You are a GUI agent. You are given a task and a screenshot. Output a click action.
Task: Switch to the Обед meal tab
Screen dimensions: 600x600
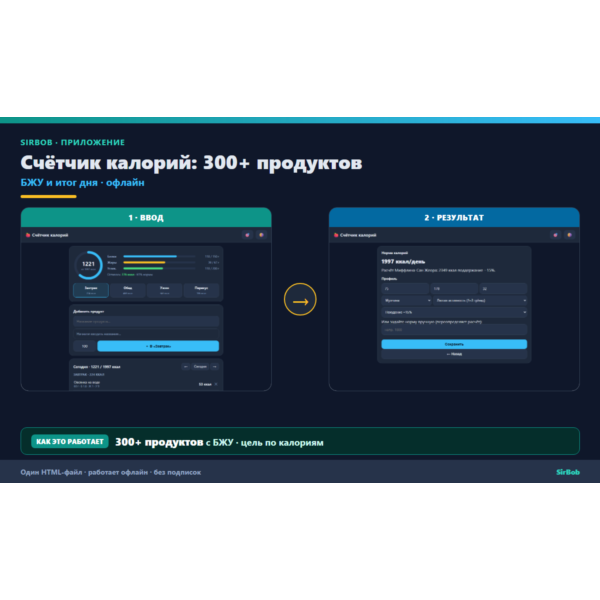128,290
